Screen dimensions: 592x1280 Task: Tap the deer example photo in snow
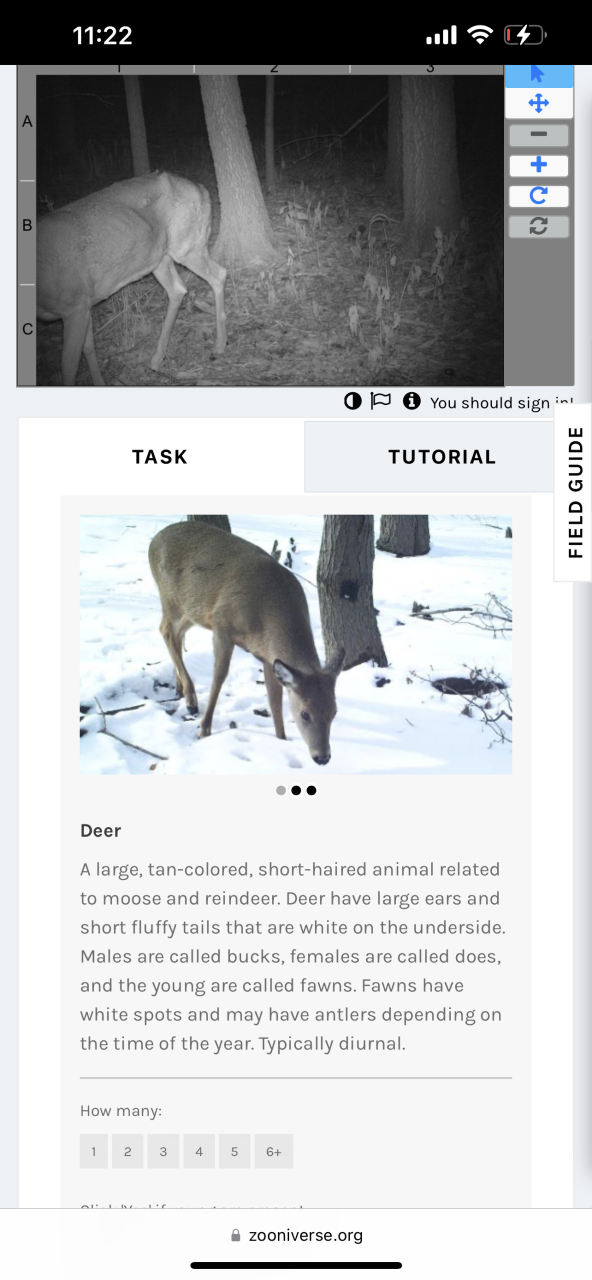(x=296, y=645)
